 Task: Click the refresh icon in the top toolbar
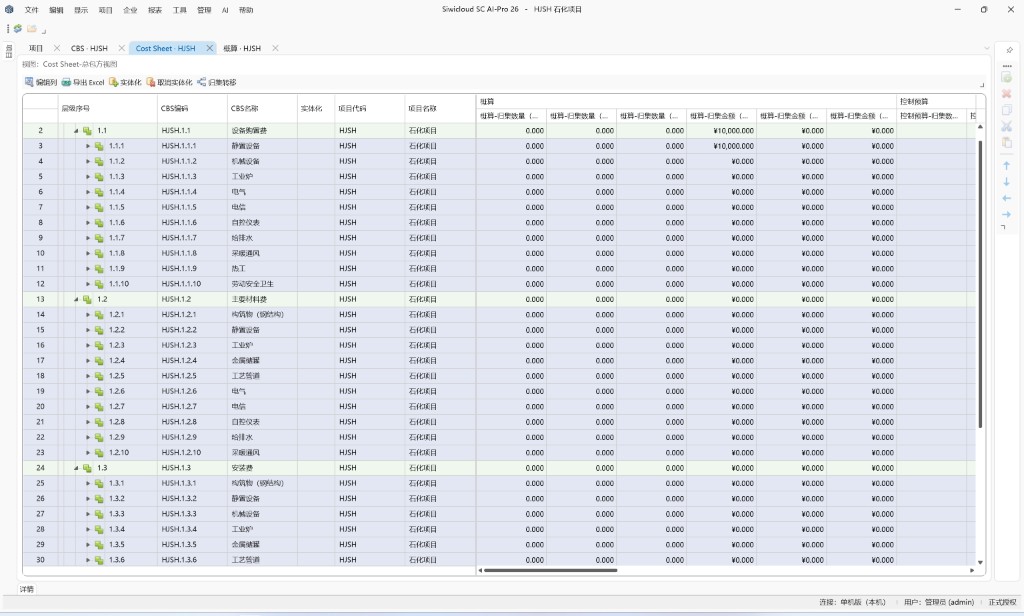tap(18, 29)
